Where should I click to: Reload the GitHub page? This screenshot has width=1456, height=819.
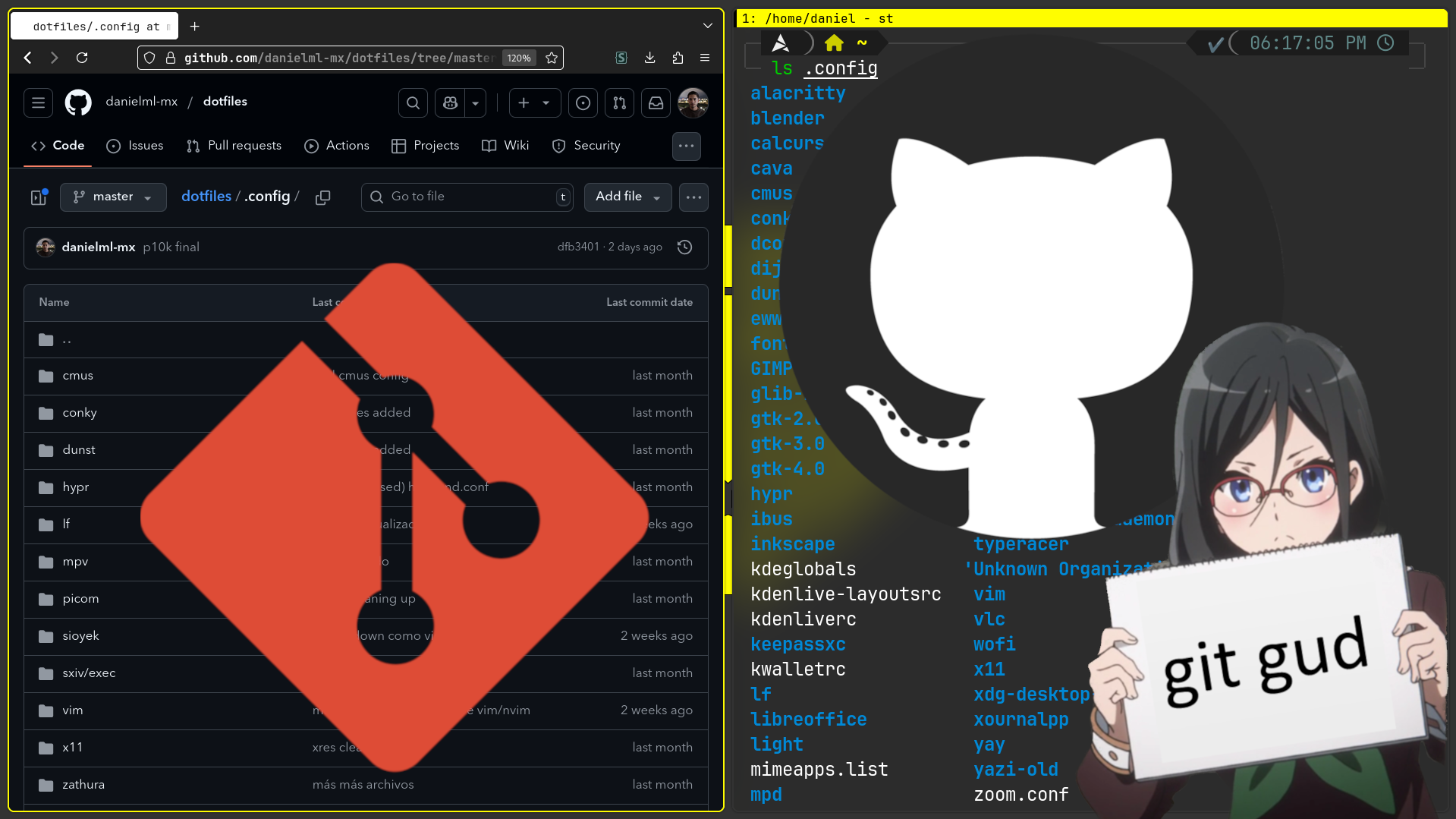[x=82, y=58]
